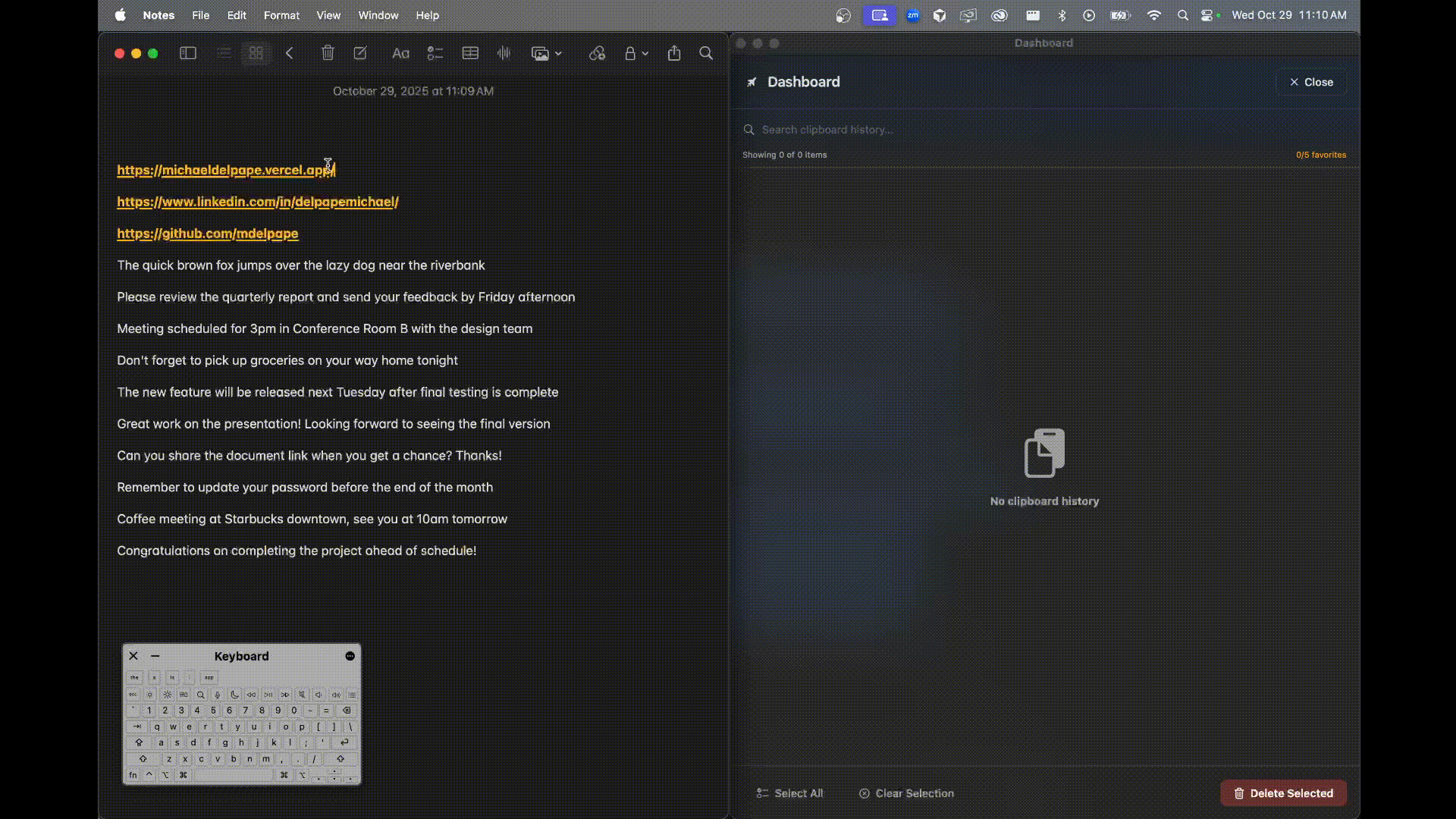Insert a checklist via toolbar icon
Screen dimensions: 1456x819
point(435,53)
